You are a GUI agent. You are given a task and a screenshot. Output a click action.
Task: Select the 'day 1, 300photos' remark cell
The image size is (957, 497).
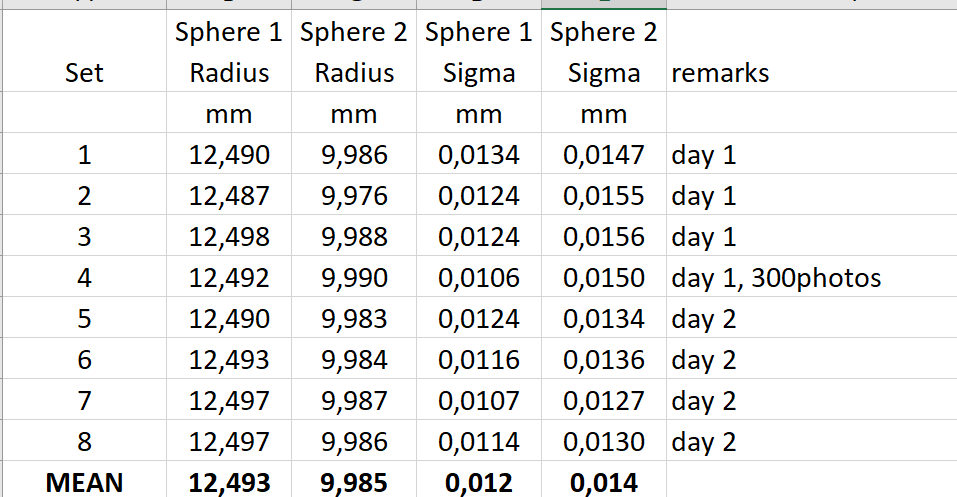click(x=776, y=278)
